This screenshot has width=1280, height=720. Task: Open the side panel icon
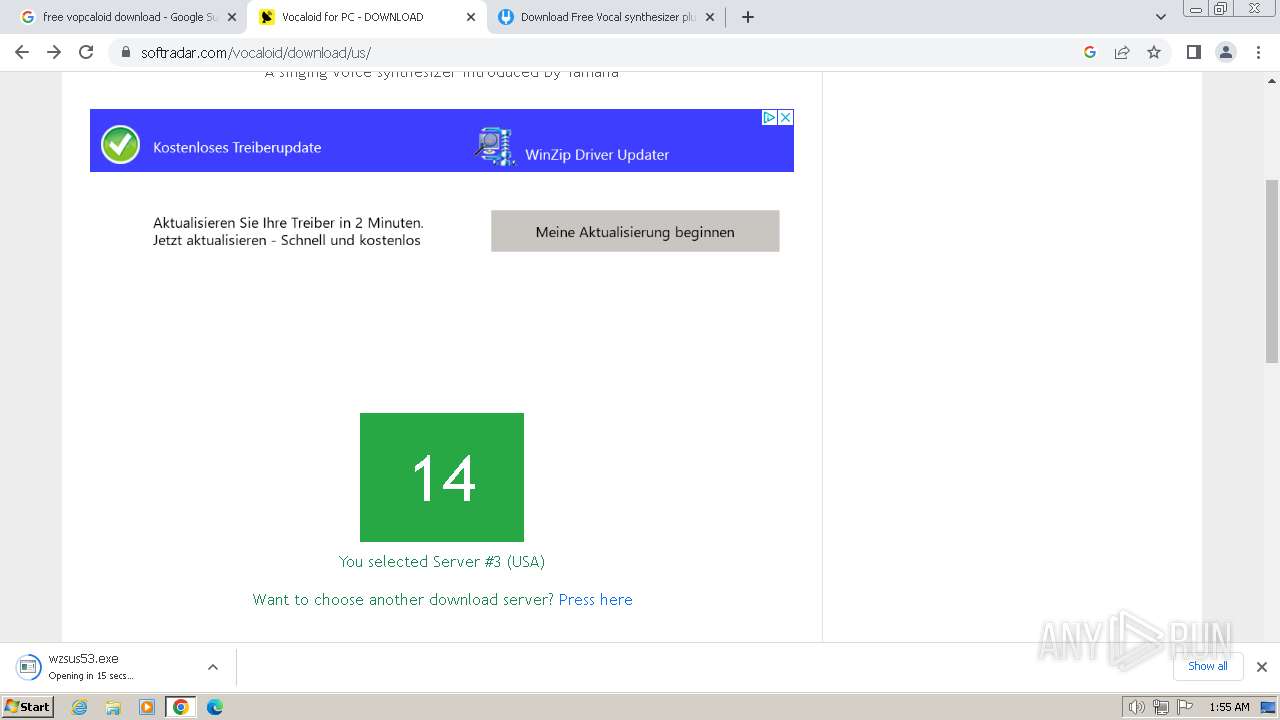1193,52
